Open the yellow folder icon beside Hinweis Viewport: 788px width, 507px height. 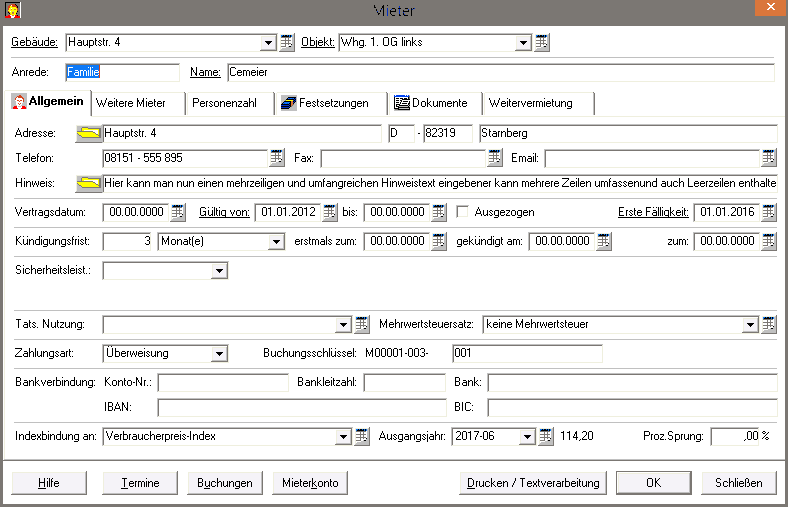coord(89,184)
